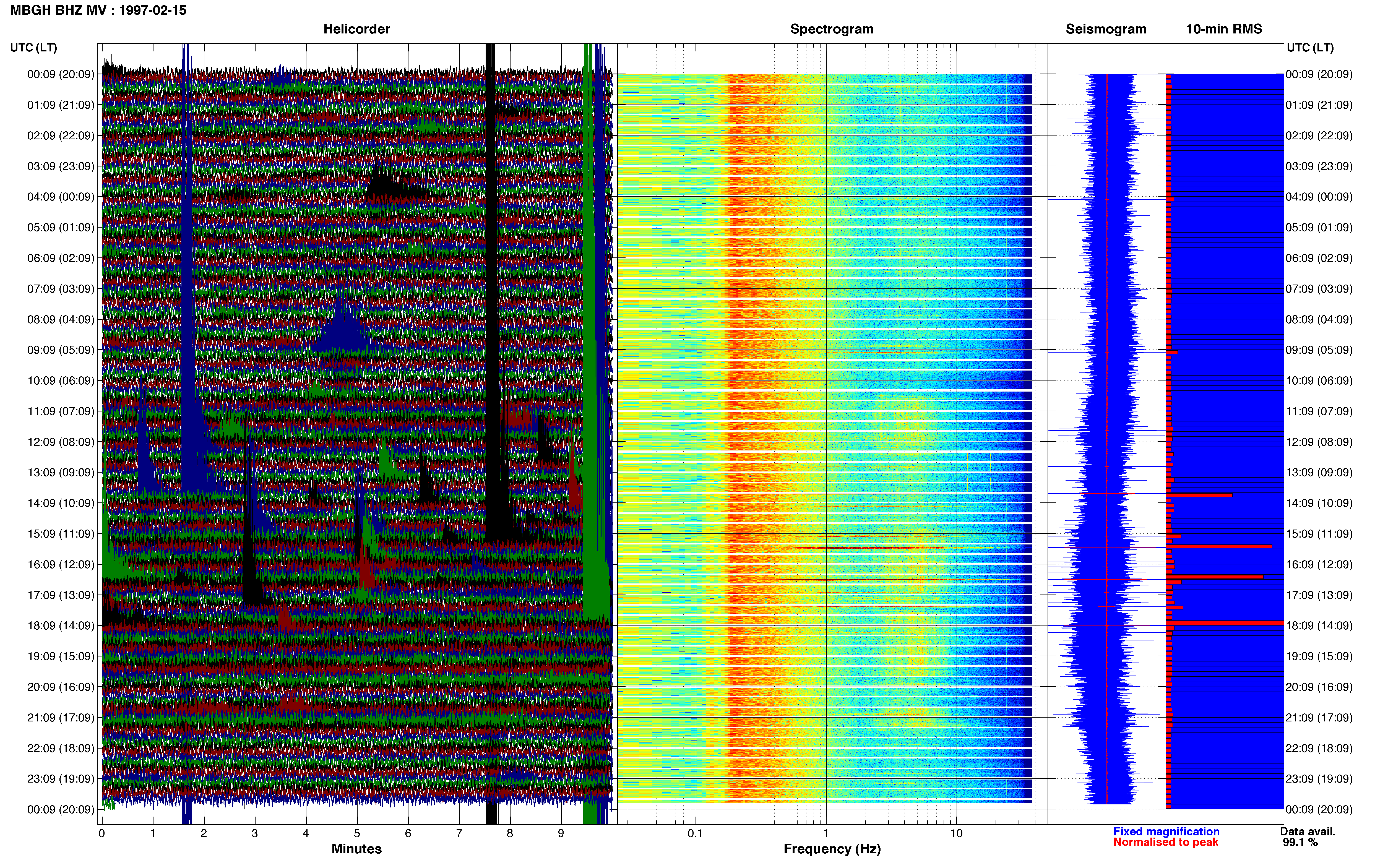Click the 'MBGH BHZ MV : 1997-02-15' title
The width and height of the screenshot is (1388, 868).
click(x=98, y=10)
